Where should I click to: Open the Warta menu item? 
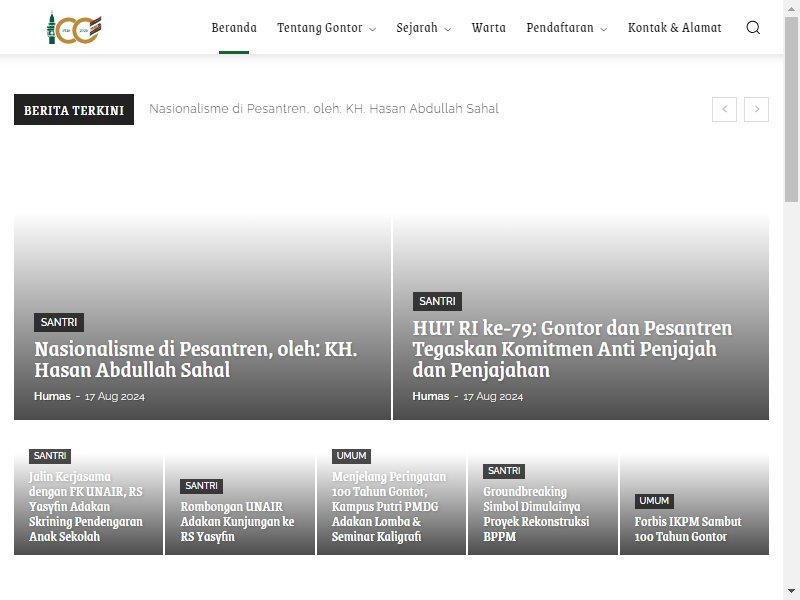(488, 28)
